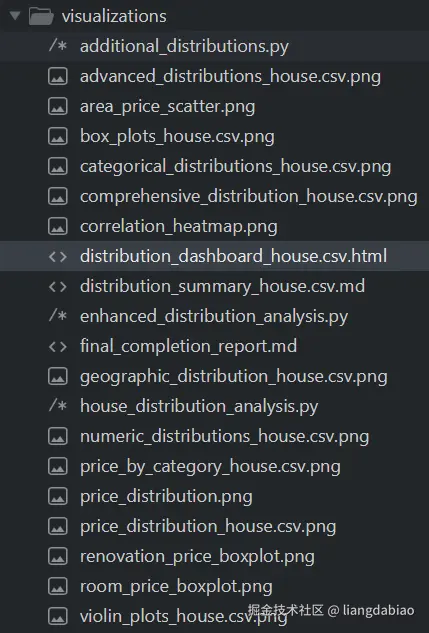Screen dimensions: 429x633
Task: Click the image icon beside categorical_distributions_house.csv.png
Action: pos(58,166)
